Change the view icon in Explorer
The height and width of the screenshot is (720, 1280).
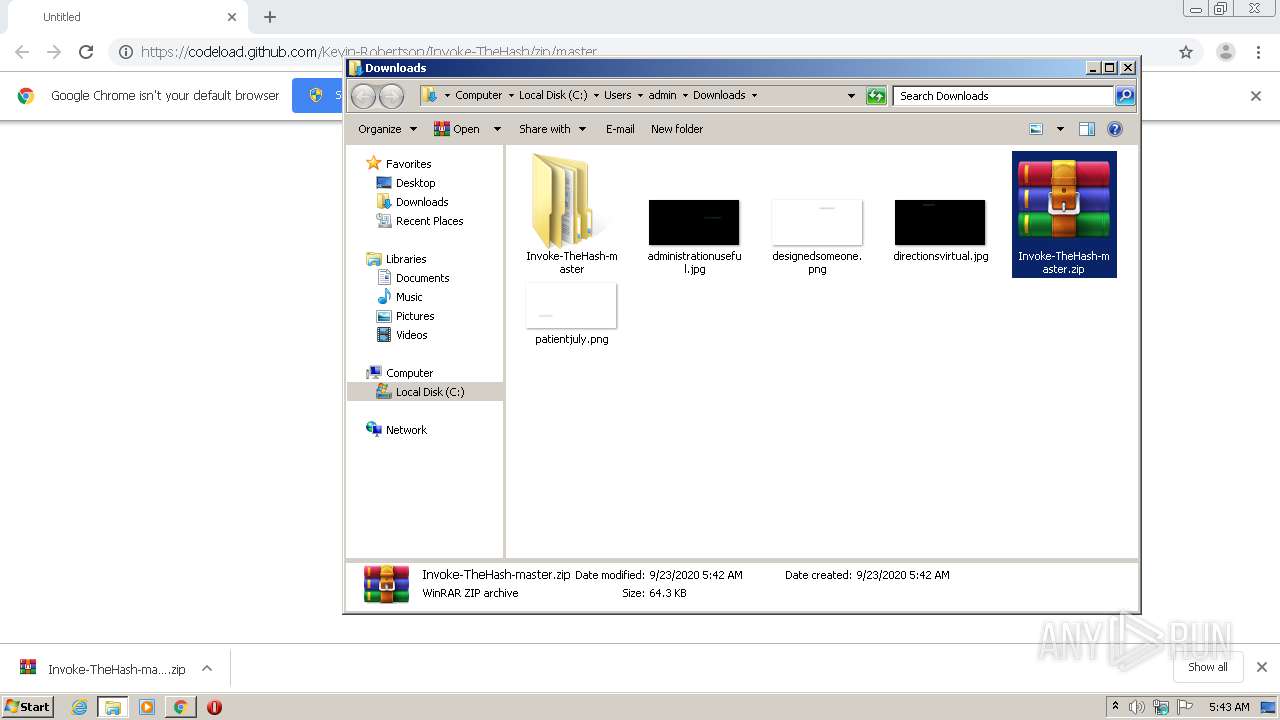pyautogui.click(x=1036, y=129)
